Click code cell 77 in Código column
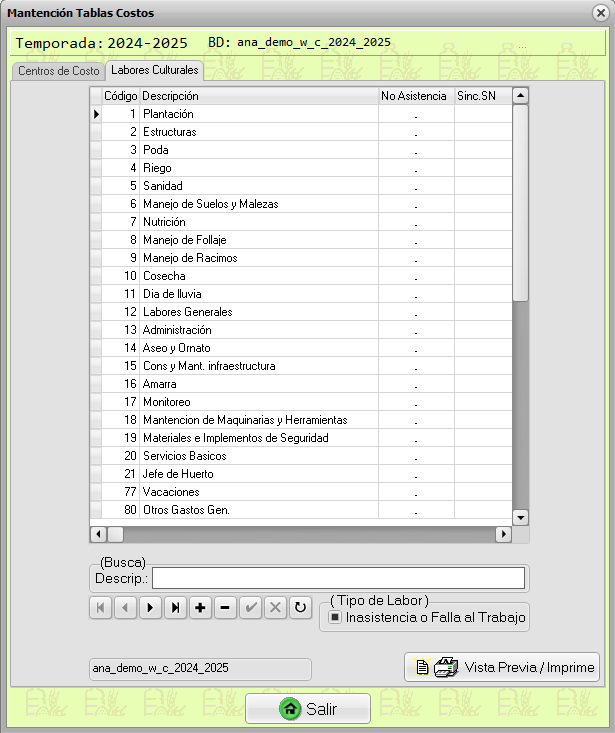Image resolution: width=615 pixels, height=733 pixels. 121,492
